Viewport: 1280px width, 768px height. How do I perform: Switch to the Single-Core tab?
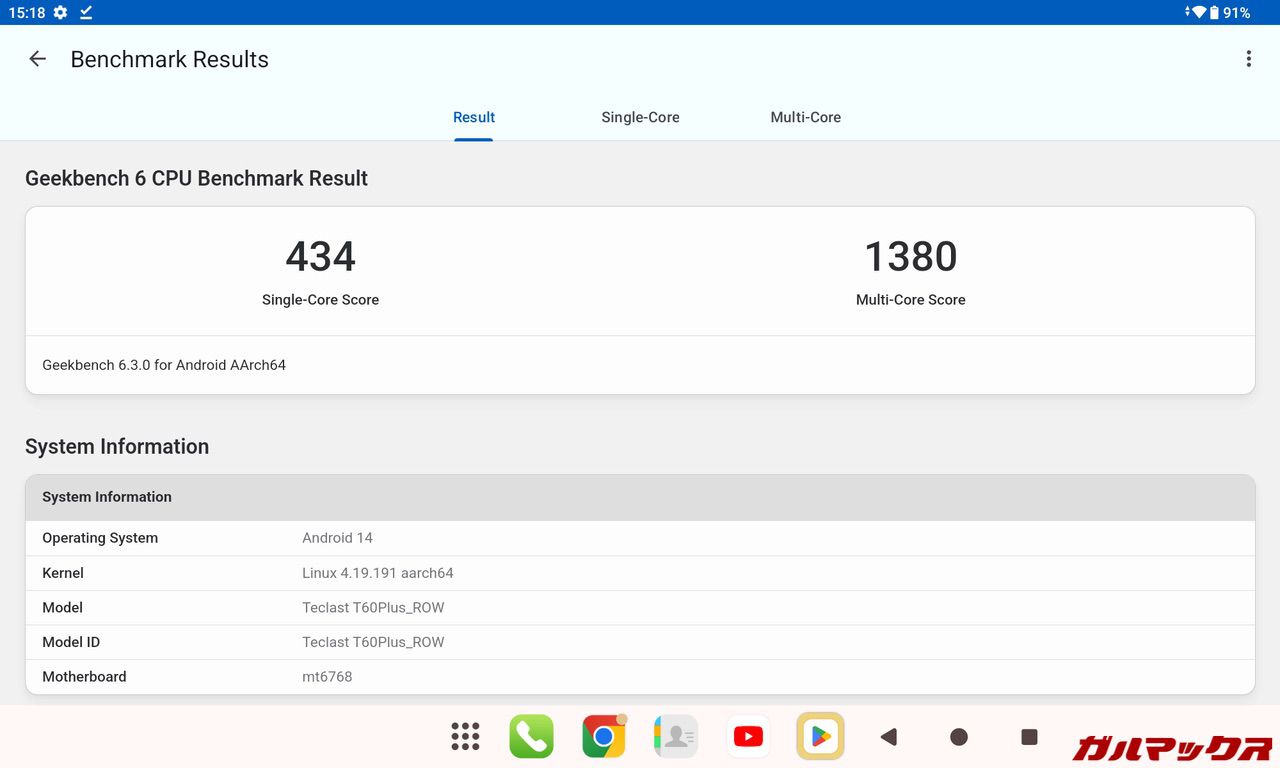(x=640, y=117)
